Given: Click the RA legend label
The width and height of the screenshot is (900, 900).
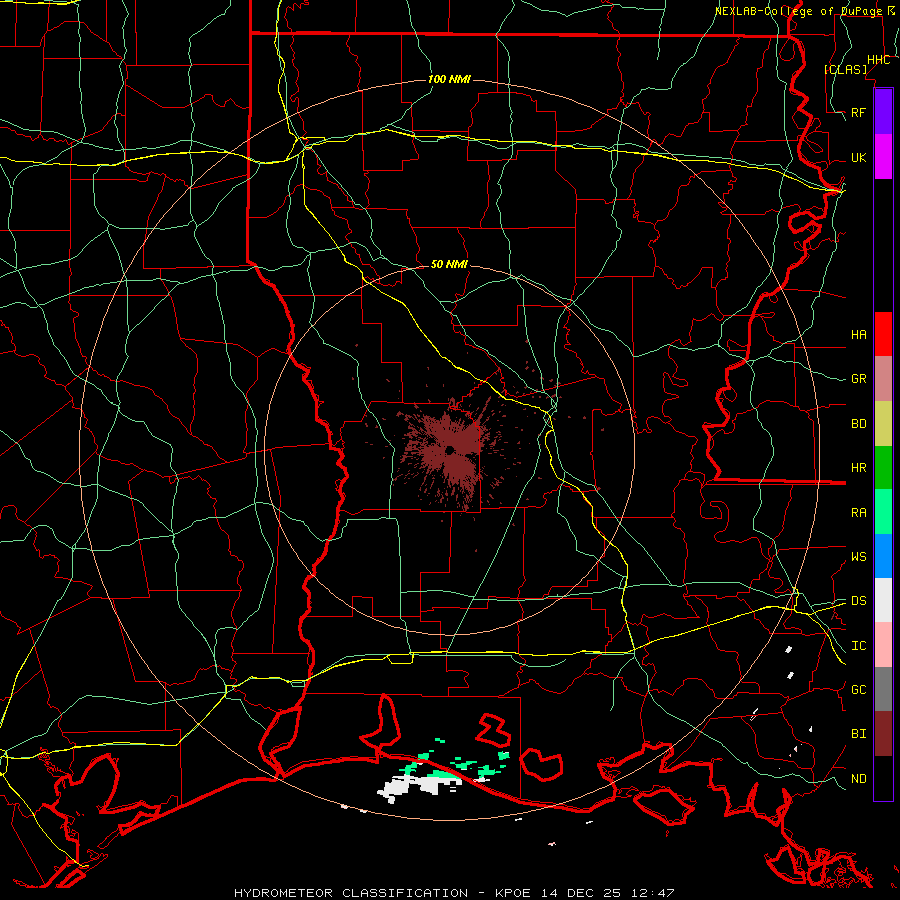Looking at the screenshot, I should coord(858,513).
